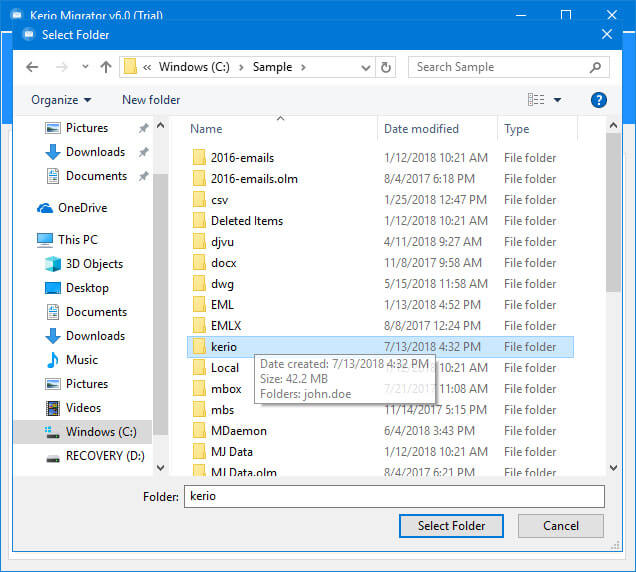Select pinned Downloads in Quick access

pos(95,152)
